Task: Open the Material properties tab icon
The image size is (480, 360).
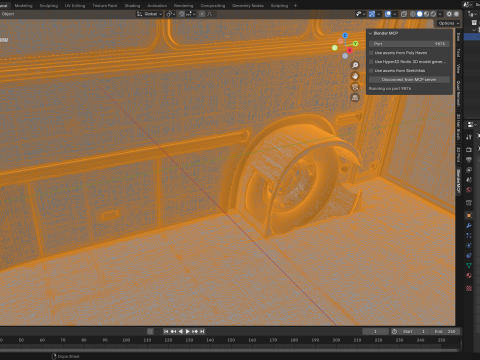Action: coord(469,276)
